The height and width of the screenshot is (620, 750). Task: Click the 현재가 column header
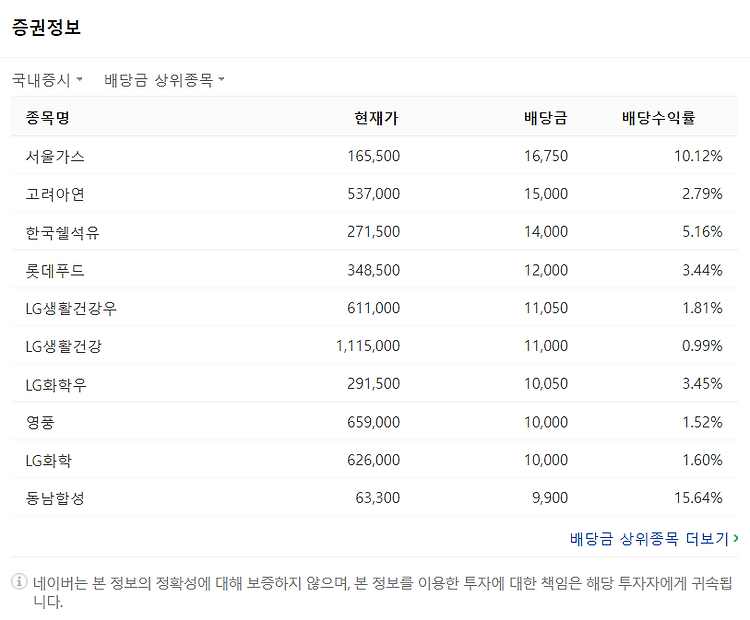(376, 118)
